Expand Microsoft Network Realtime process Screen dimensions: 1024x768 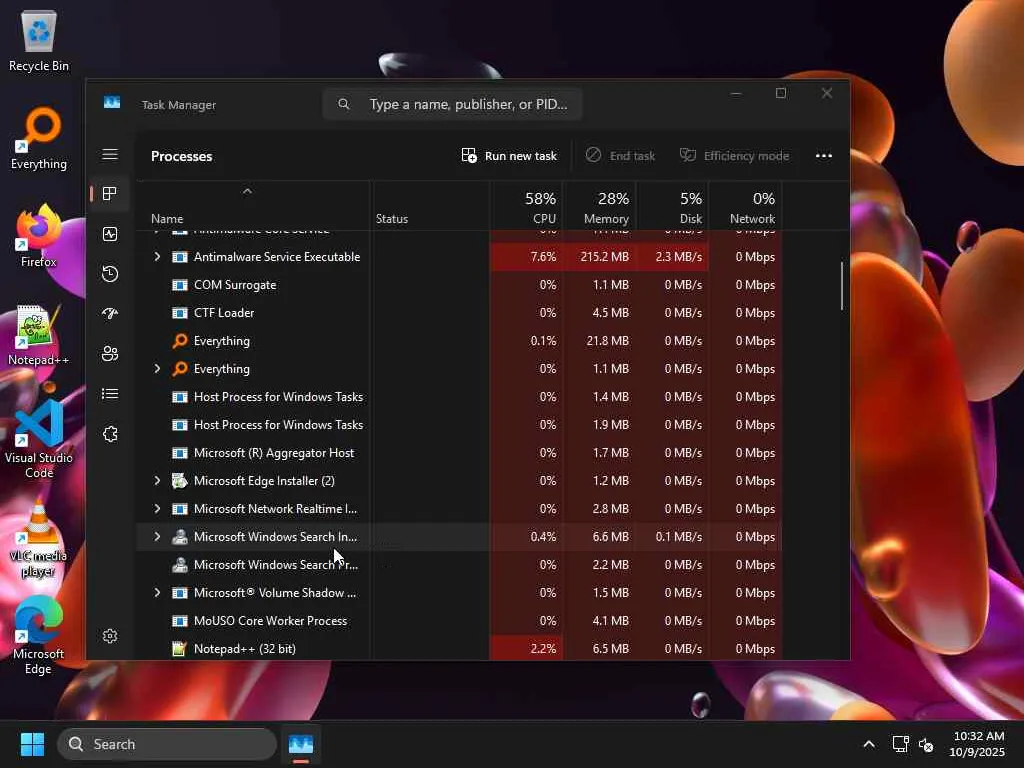pos(157,508)
